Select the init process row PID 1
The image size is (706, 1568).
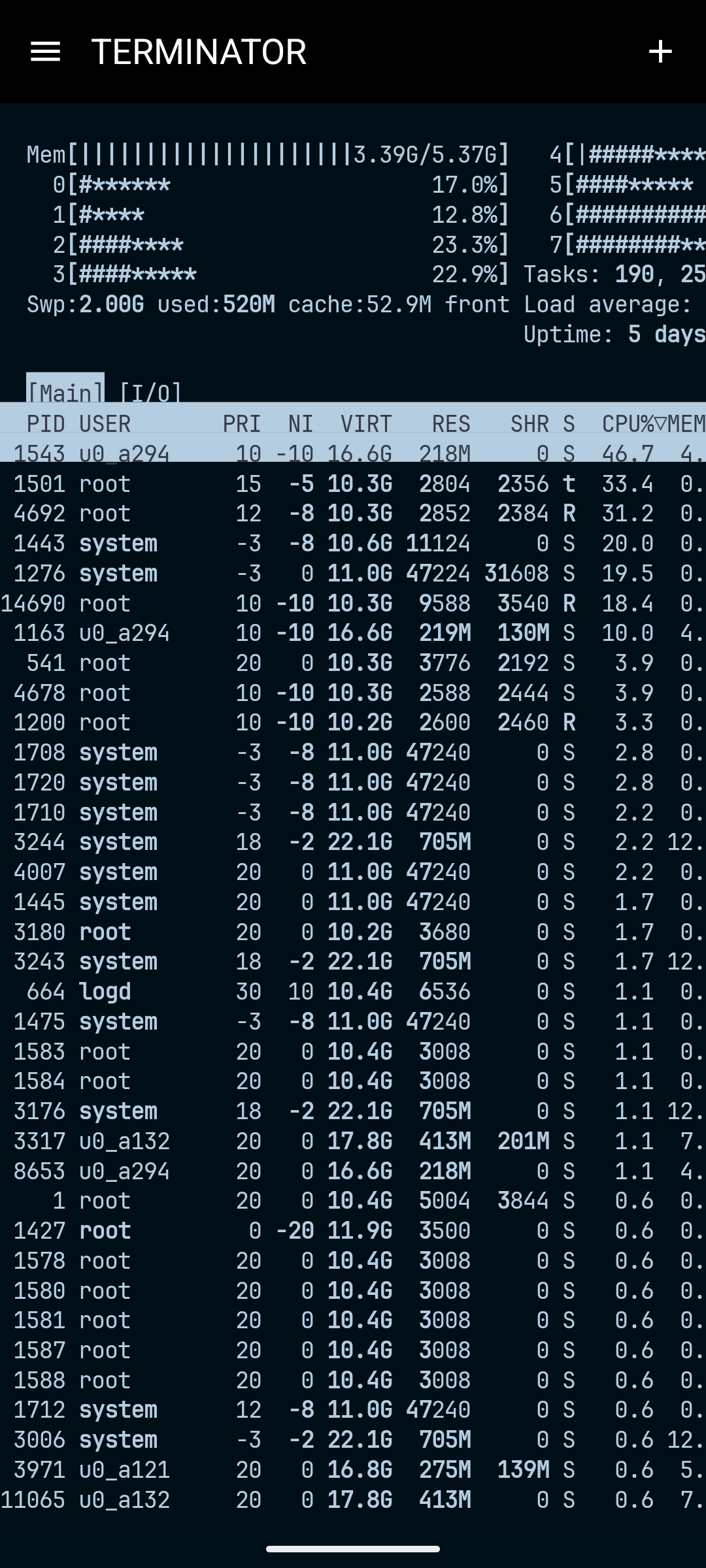click(353, 1201)
